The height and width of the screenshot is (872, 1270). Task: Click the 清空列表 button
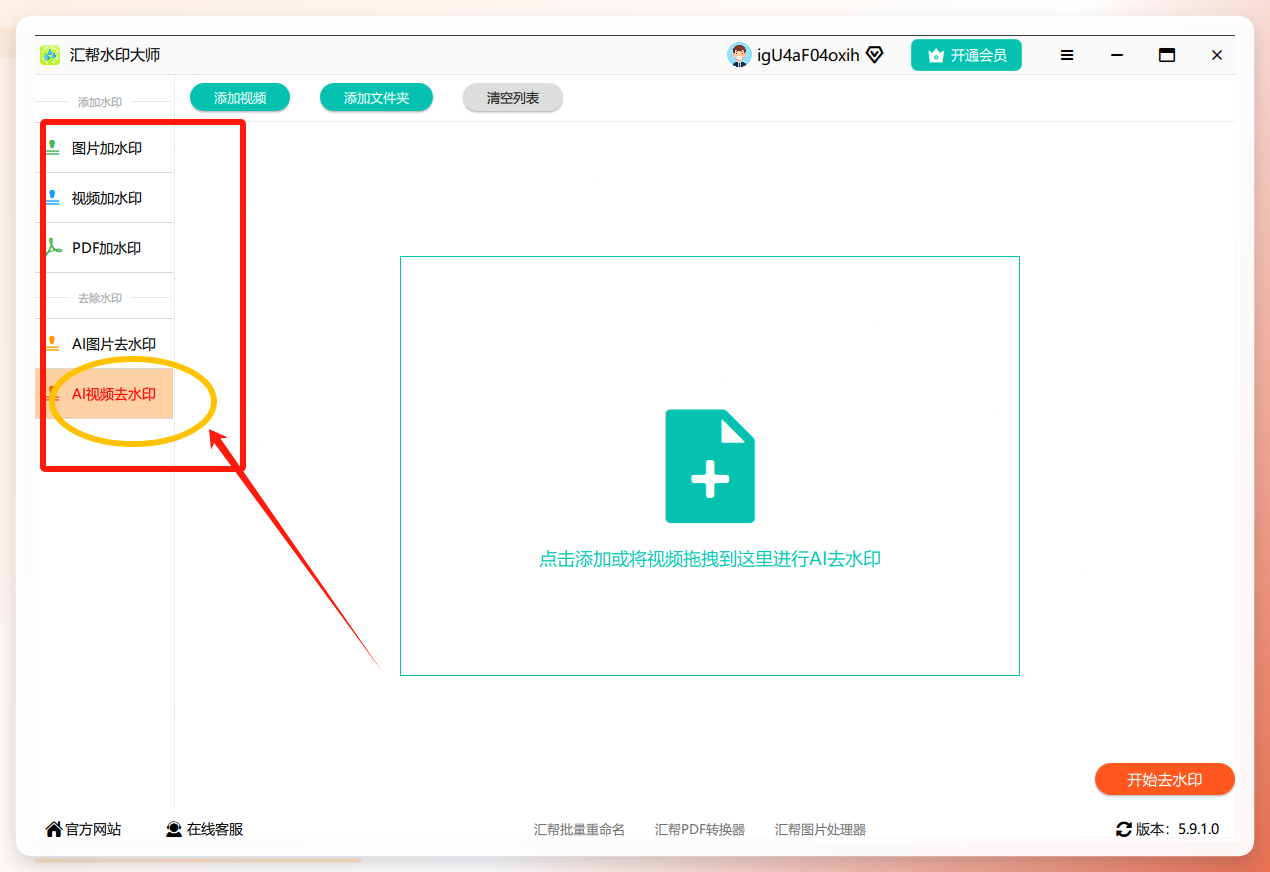click(x=513, y=98)
